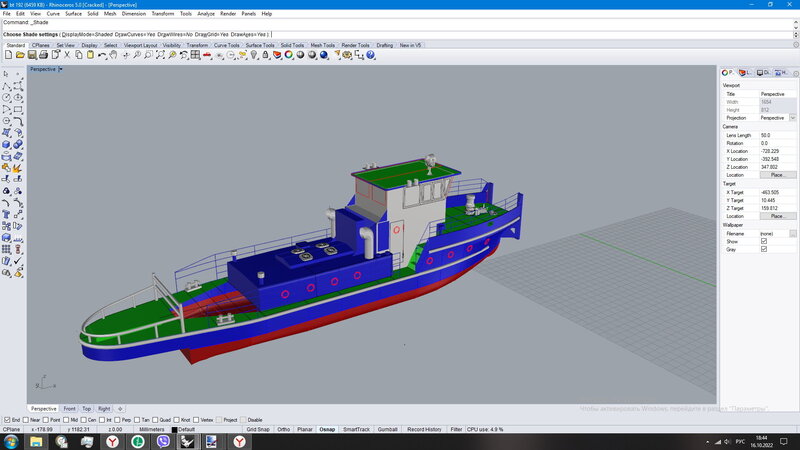Toggle Osnap in status bar
800x450 pixels.
tap(327, 430)
